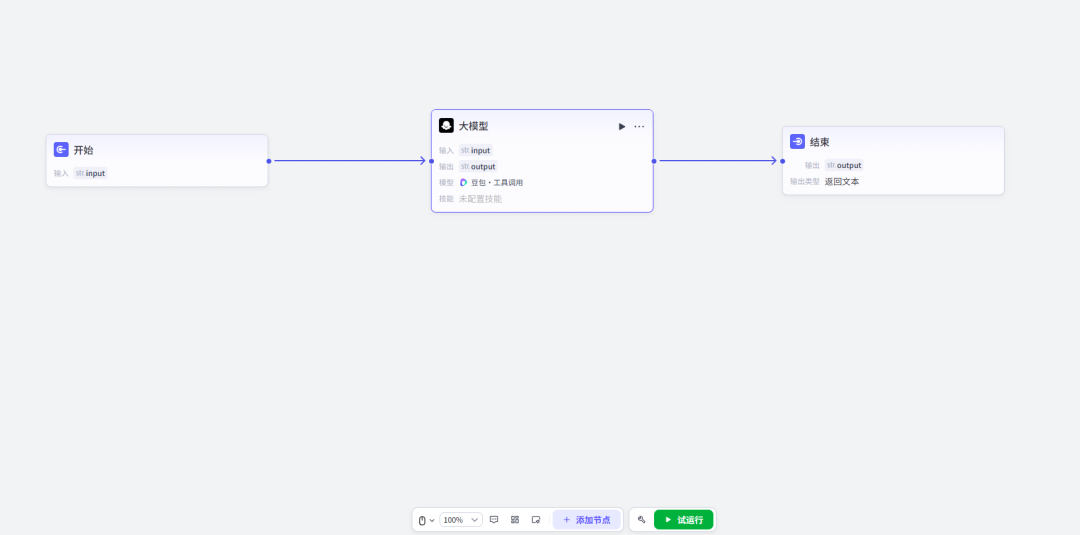Run the 大模型 node with play icon
This screenshot has height=535, width=1080.
[621, 127]
